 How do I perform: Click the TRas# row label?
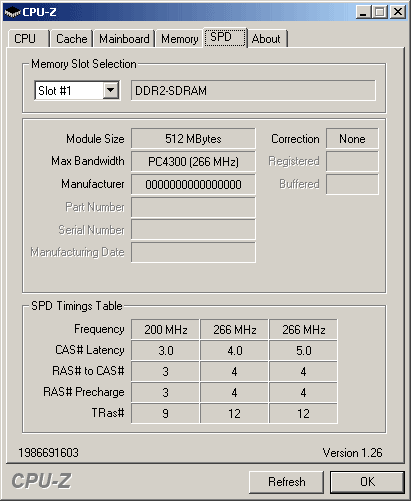(108, 413)
